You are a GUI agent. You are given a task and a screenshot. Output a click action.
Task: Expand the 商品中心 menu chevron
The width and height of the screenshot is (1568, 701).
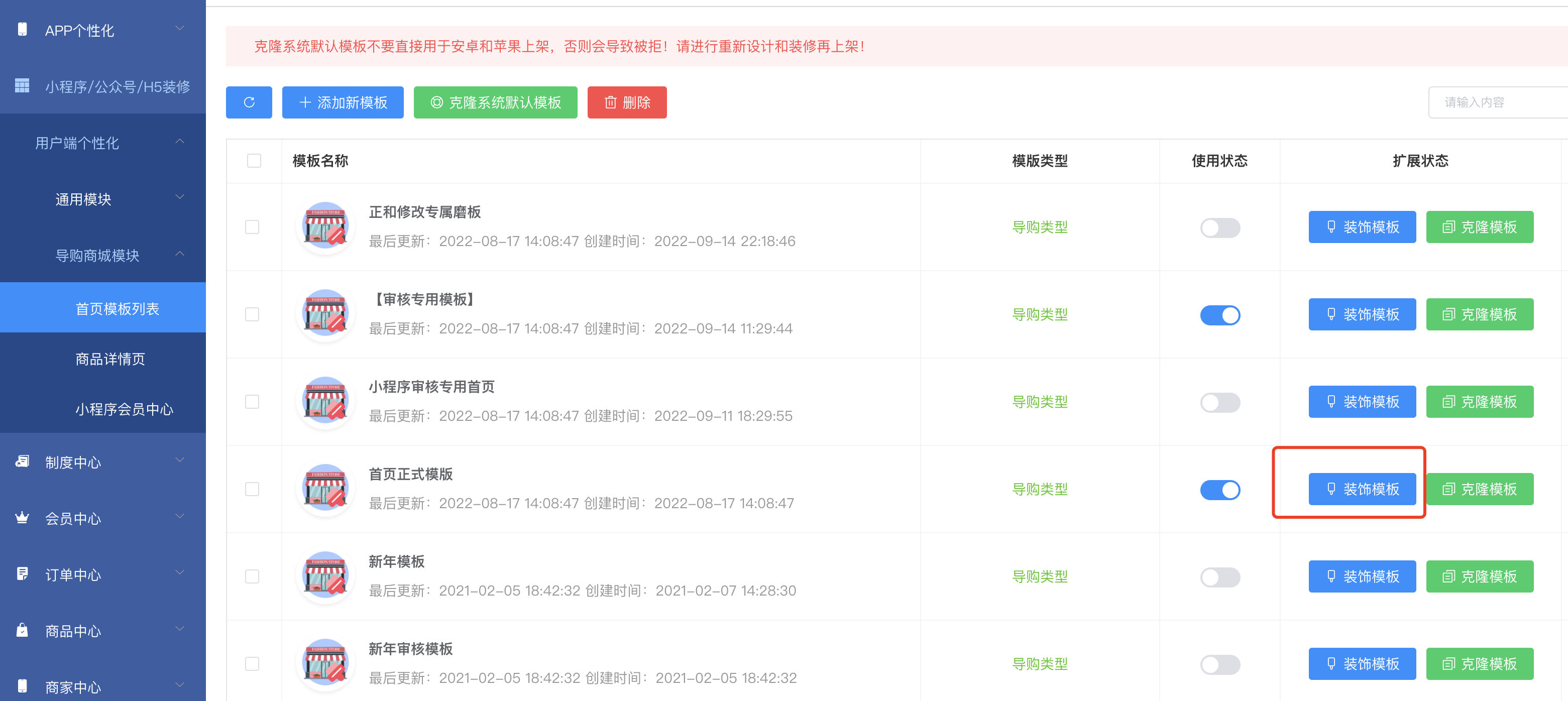pos(180,629)
